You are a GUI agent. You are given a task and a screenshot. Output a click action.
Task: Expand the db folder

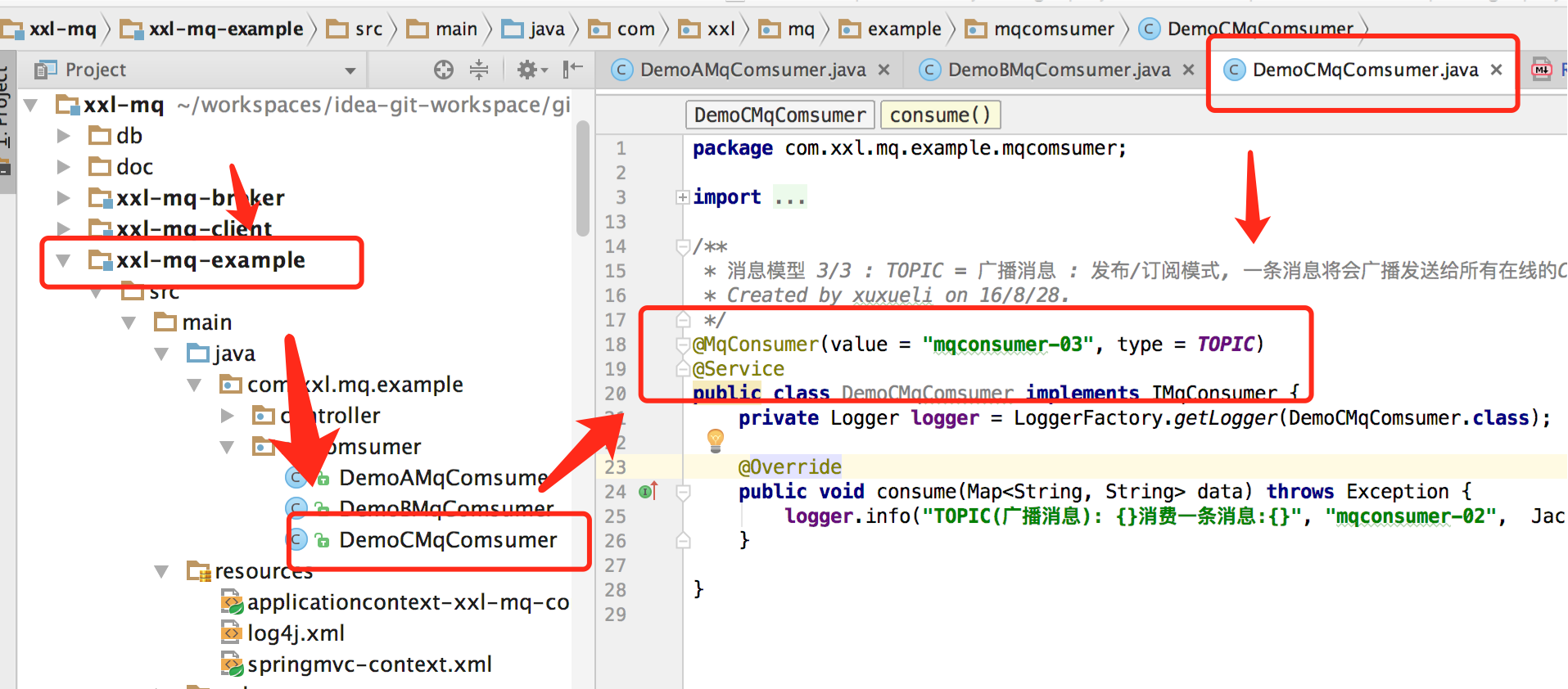tap(63, 136)
